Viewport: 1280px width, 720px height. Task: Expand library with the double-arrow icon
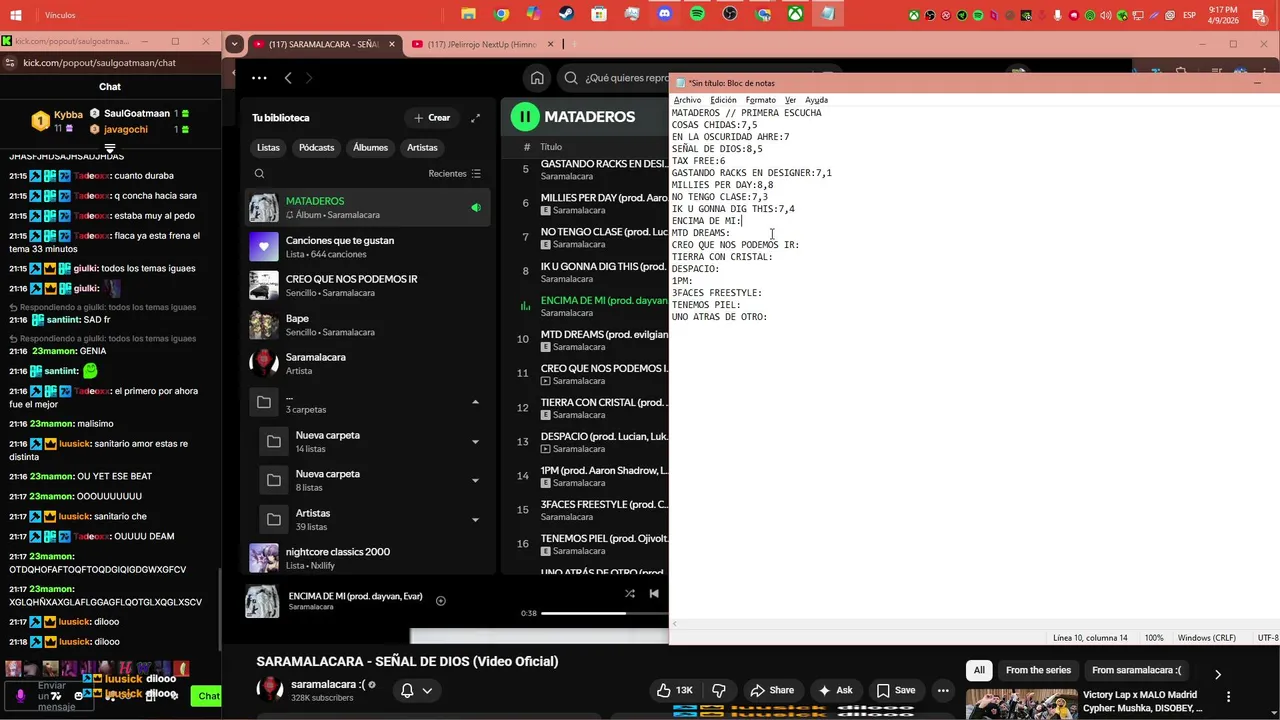coord(476,118)
